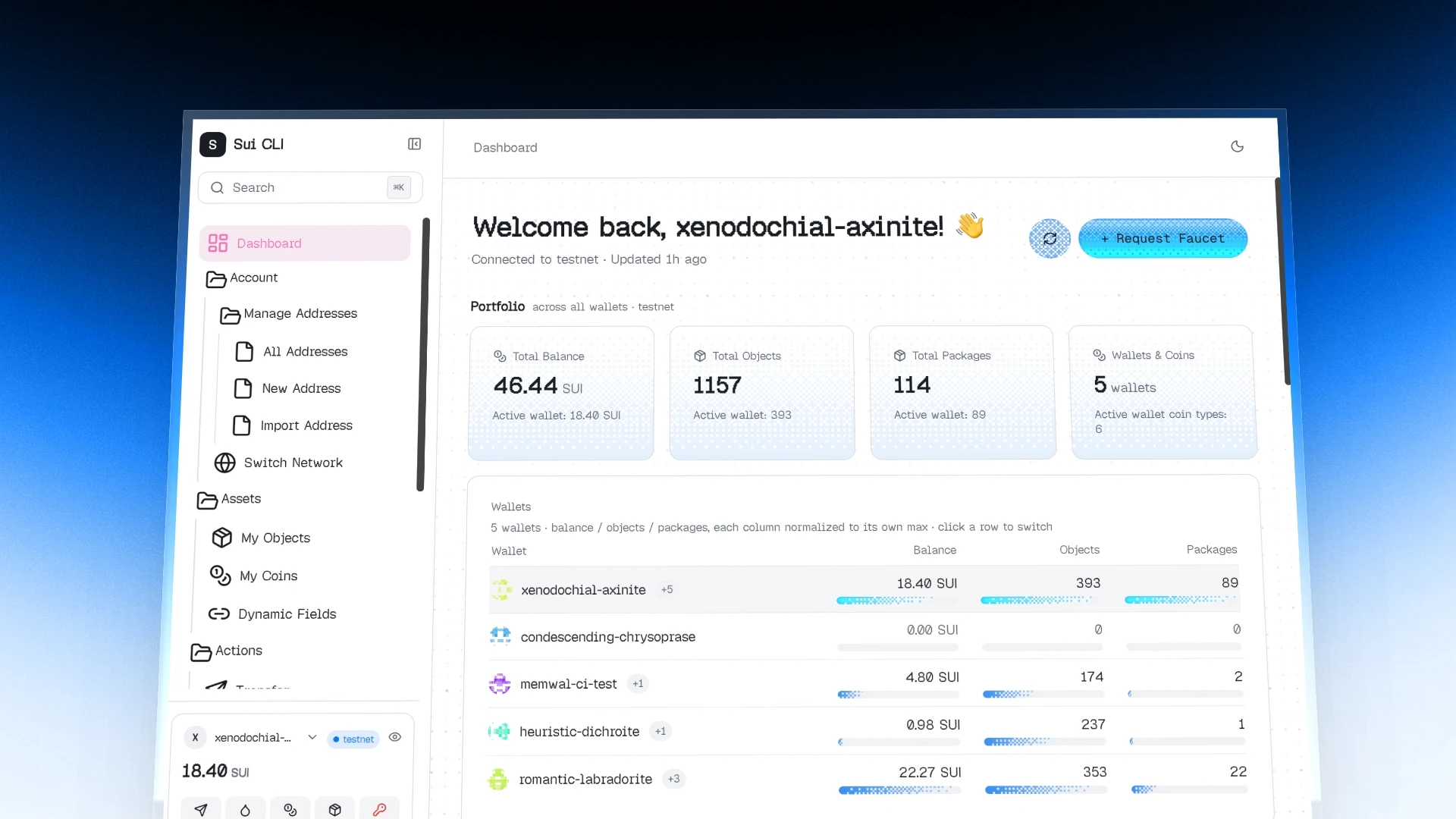Open Switch Network page
This screenshot has height=819, width=1456.
279,463
